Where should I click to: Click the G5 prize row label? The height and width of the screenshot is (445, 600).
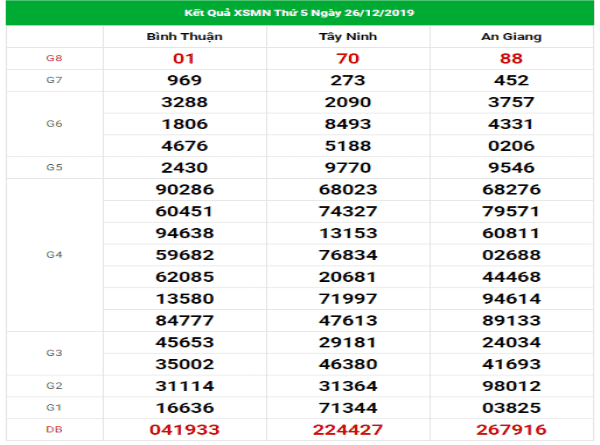(54, 166)
